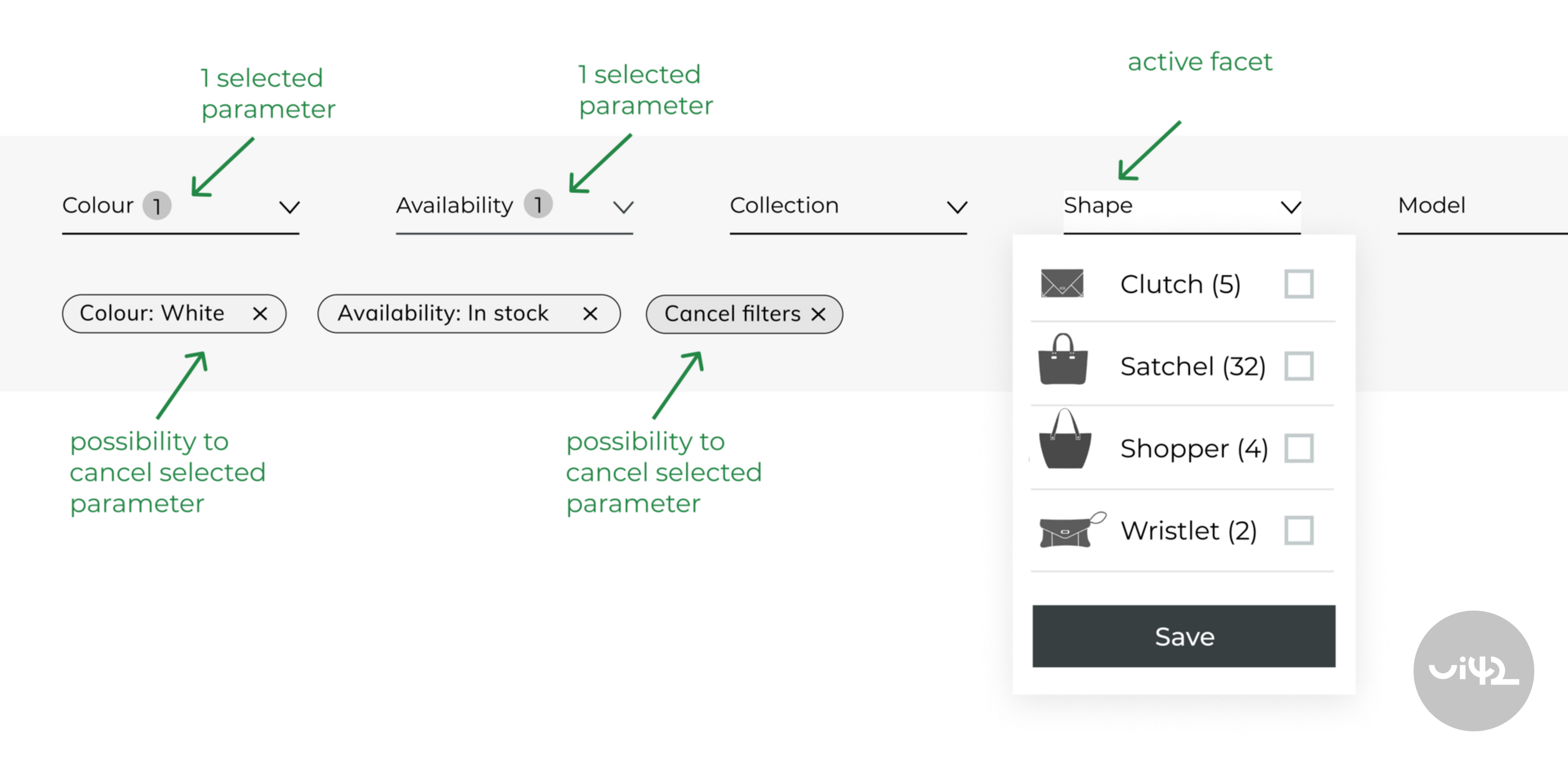Click the Wristlet bag icon
Viewport: 1568px width, 765px height.
click(x=1069, y=528)
